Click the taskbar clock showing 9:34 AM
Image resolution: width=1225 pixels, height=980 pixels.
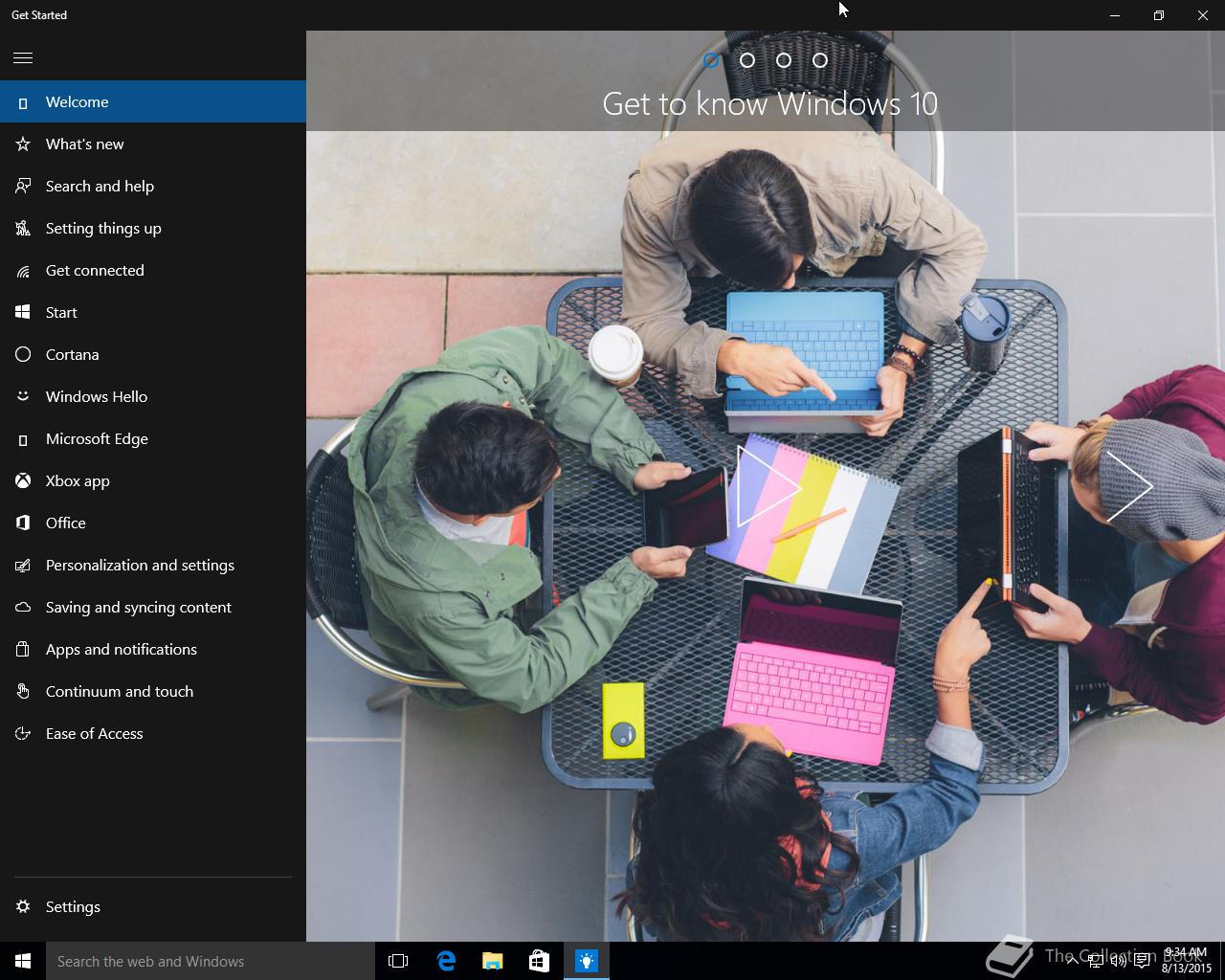pyautogui.click(x=1186, y=961)
